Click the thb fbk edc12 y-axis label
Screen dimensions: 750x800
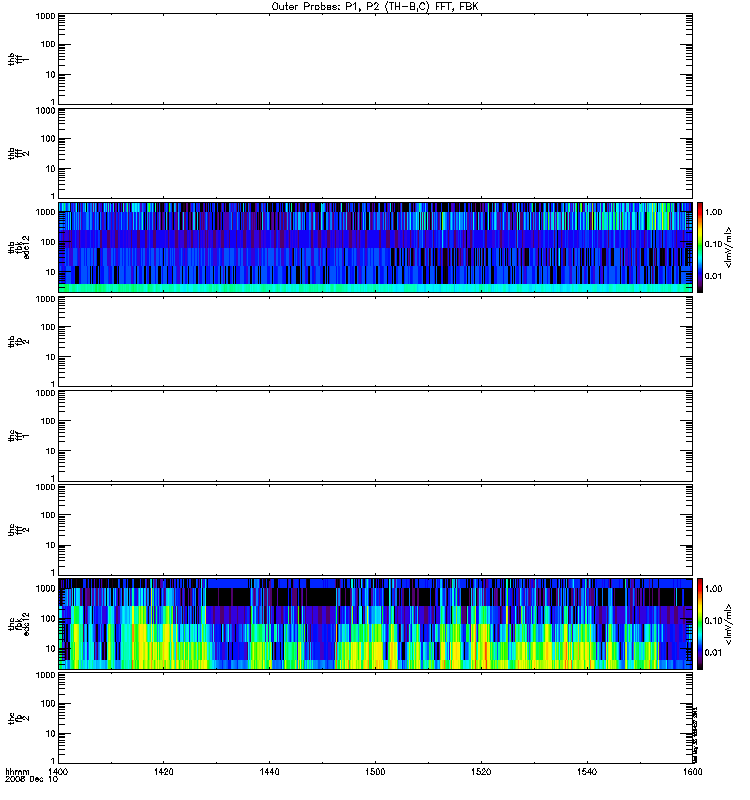coord(19,247)
